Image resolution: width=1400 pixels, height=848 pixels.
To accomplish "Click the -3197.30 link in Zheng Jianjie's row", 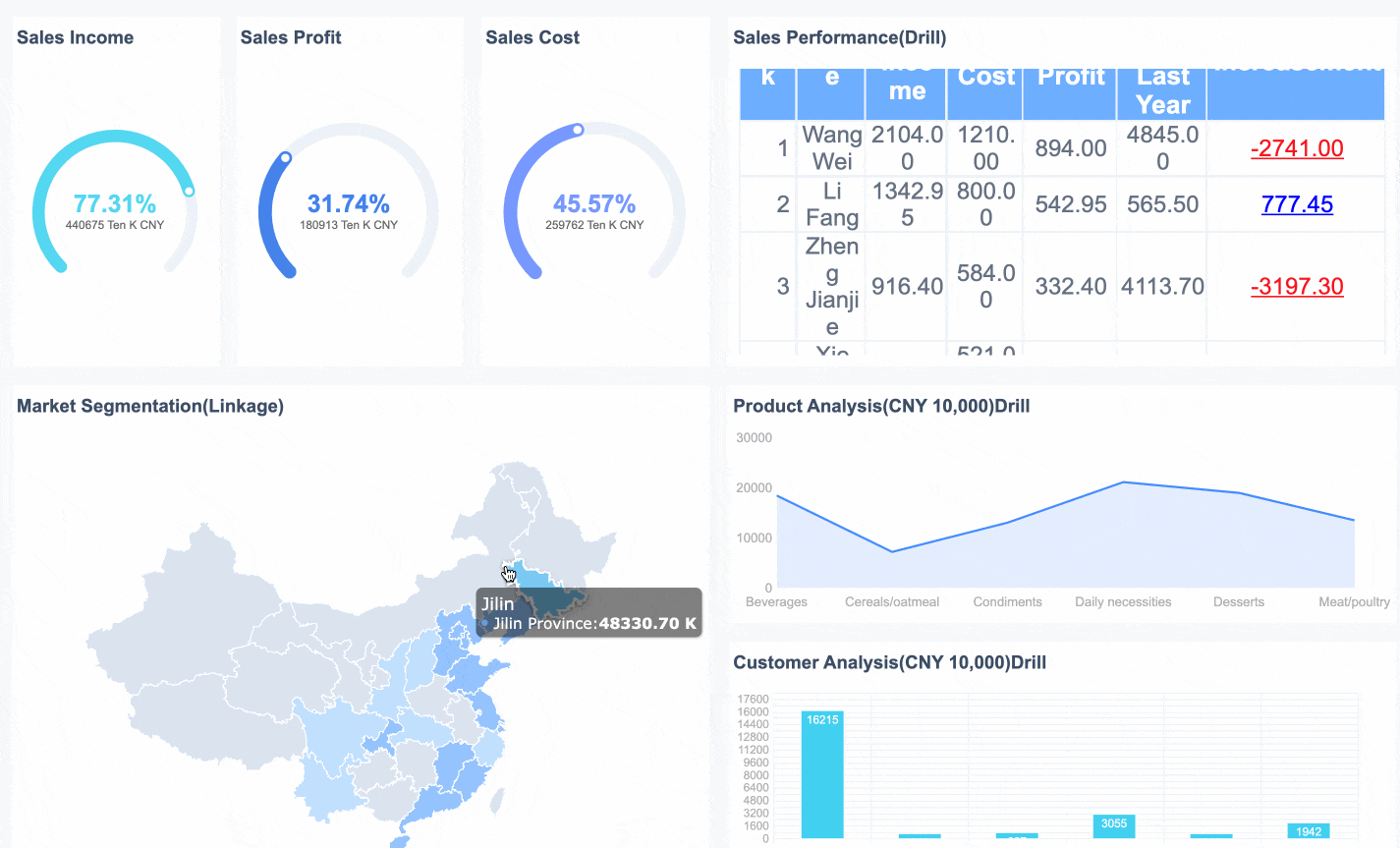I will [x=1297, y=286].
